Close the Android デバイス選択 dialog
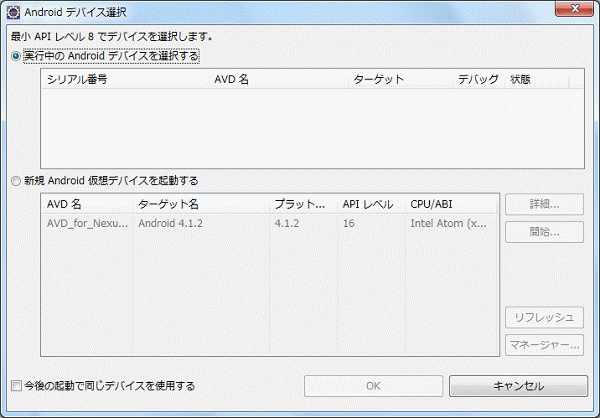This screenshot has width=600, height=418. [x=574, y=8]
